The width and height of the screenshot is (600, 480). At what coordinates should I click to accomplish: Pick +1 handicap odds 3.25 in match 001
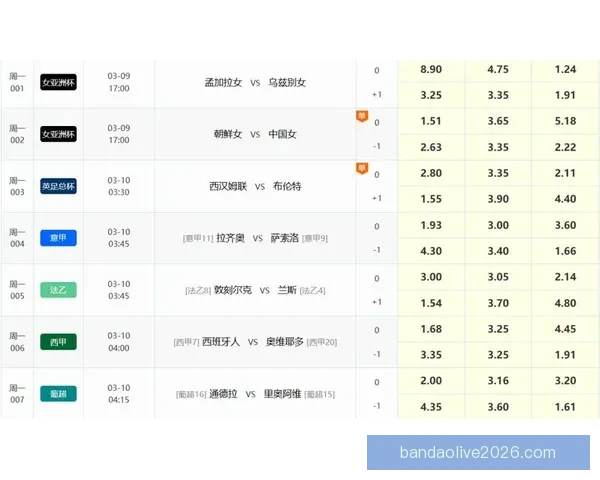pos(431,95)
